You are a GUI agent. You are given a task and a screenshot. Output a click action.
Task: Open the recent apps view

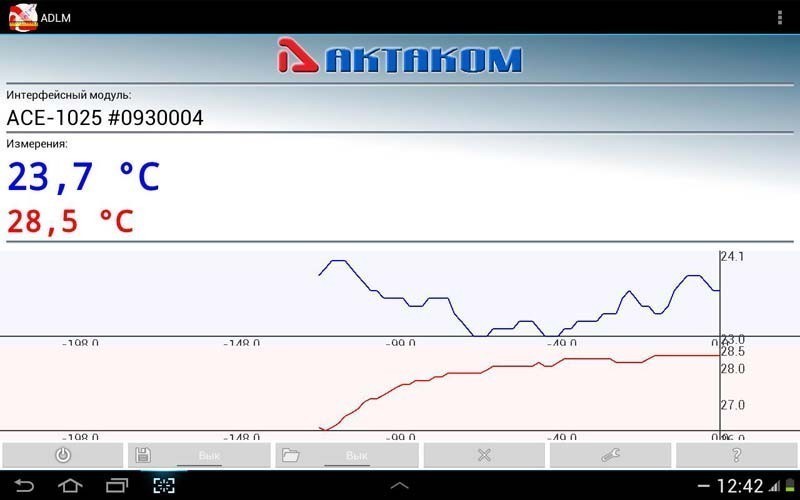tap(117, 486)
